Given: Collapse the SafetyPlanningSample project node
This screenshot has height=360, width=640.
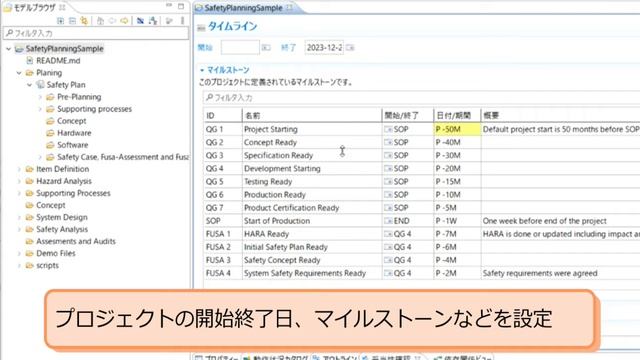Looking at the screenshot, I should [9, 49].
